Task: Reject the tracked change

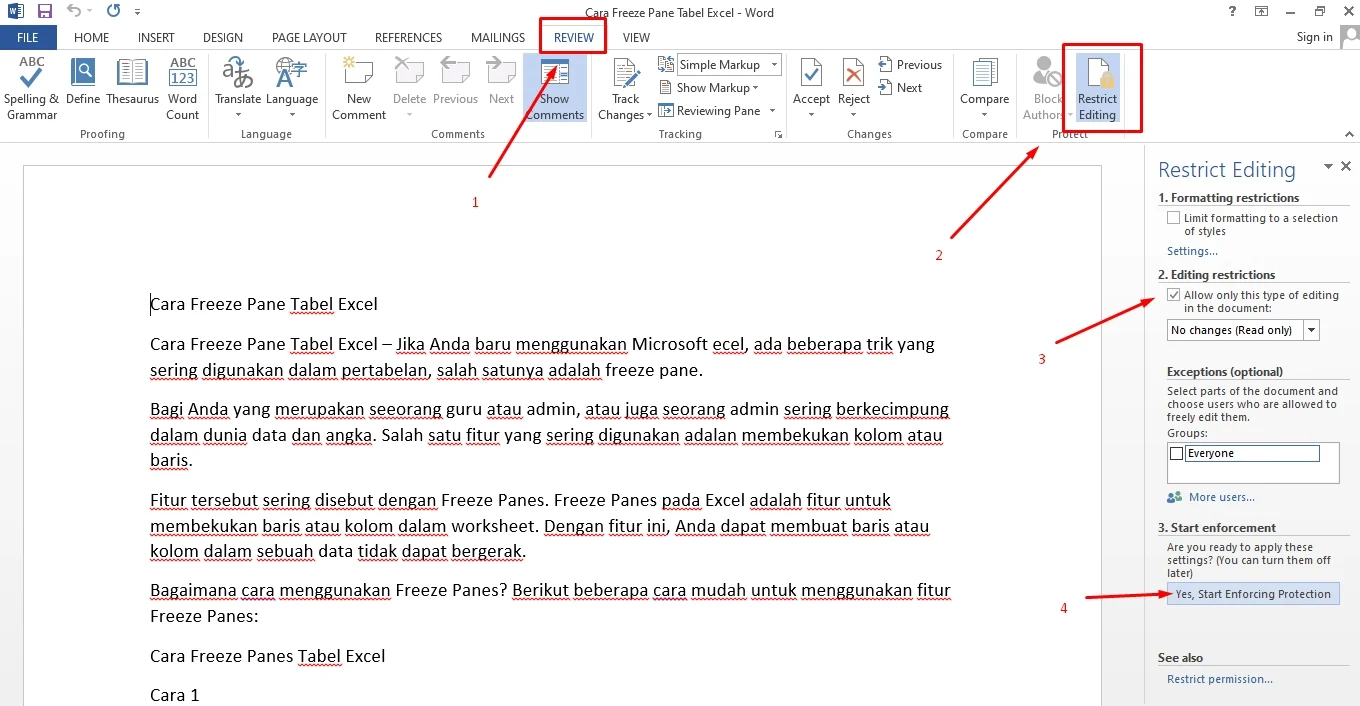Action: tap(854, 89)
